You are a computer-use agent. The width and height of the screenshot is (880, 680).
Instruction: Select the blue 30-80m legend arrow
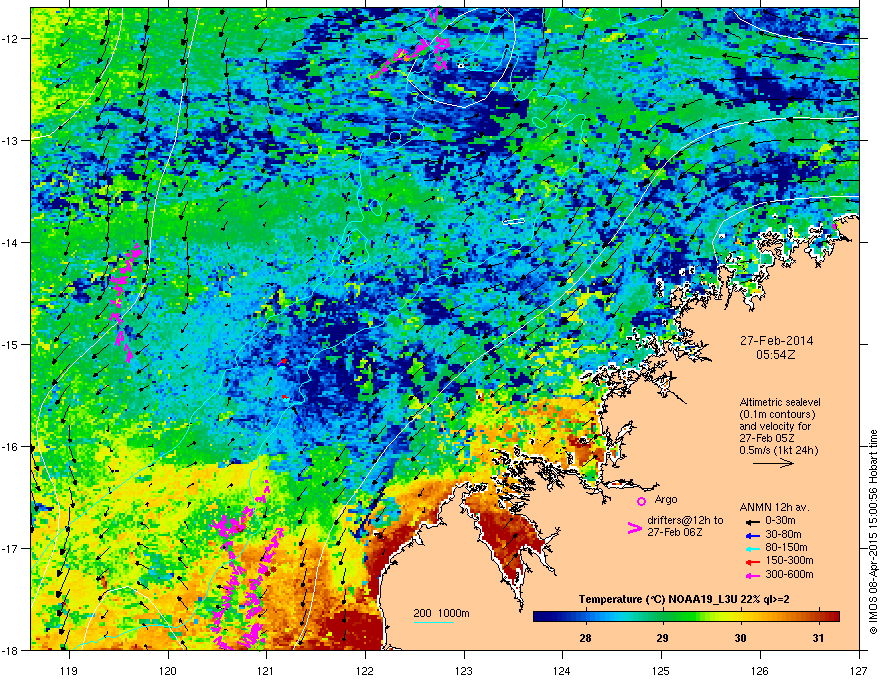pyautogui.click(x=753, y=535)
